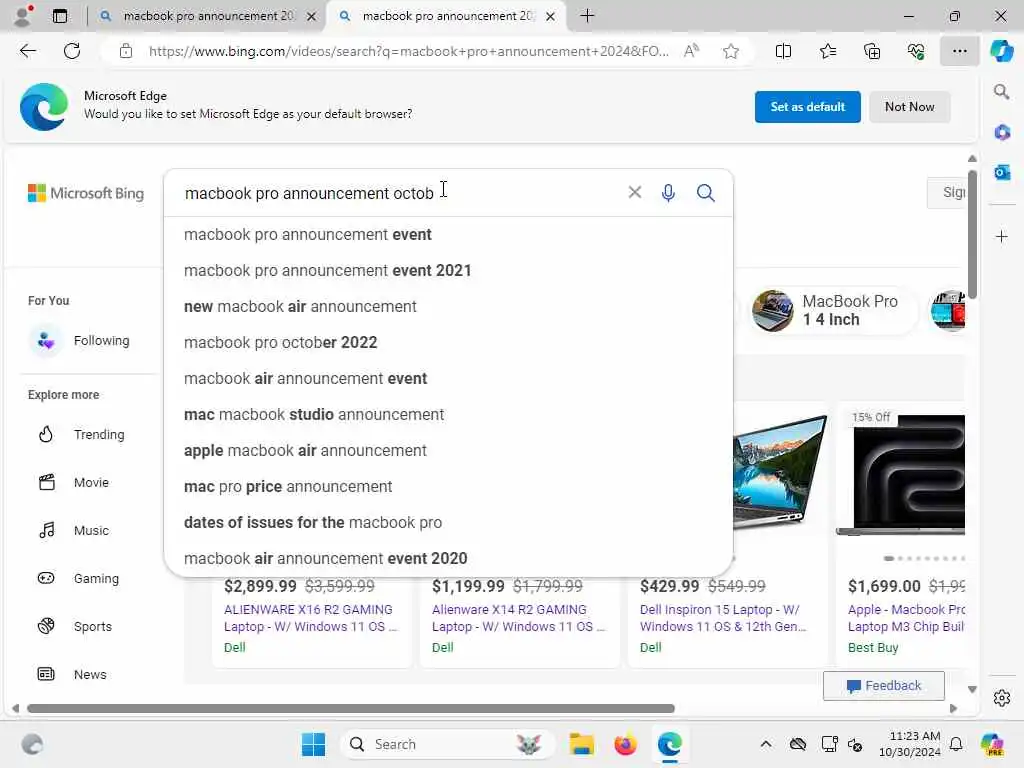The image size is (1024, 768).
Task: Select suggestion macbook pro october 2022
Action: tap(448, 342)
